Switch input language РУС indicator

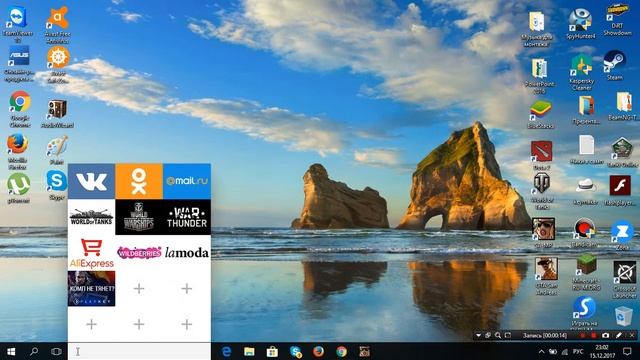tap(578, 351)
